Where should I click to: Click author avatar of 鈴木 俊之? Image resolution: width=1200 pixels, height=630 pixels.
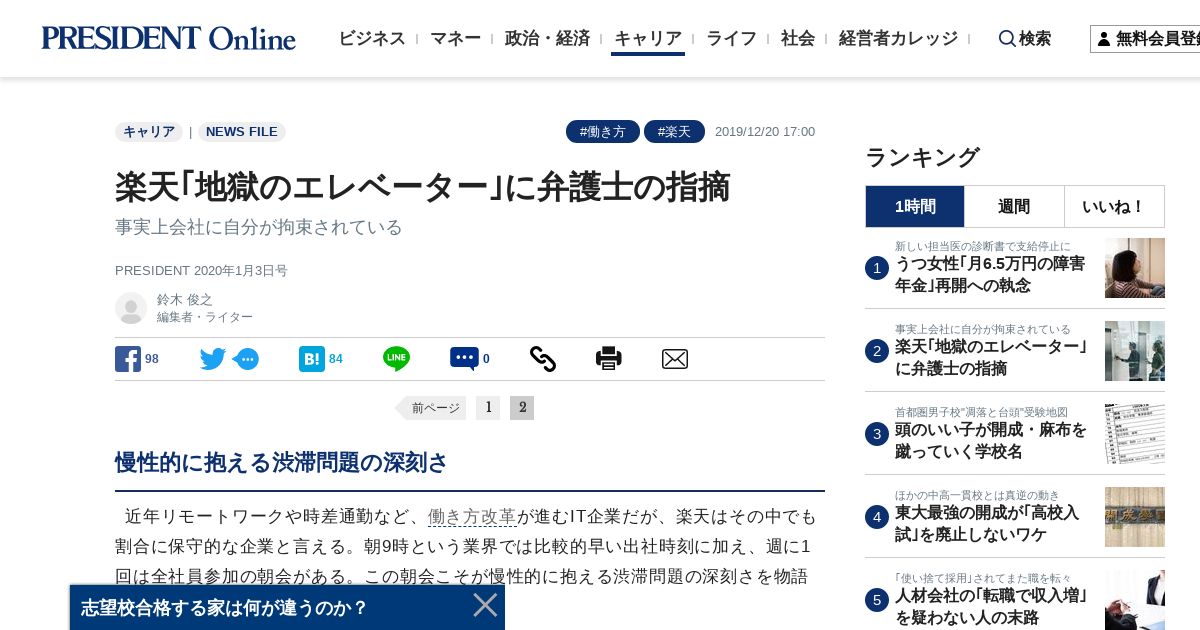click(x=131, y=308)
